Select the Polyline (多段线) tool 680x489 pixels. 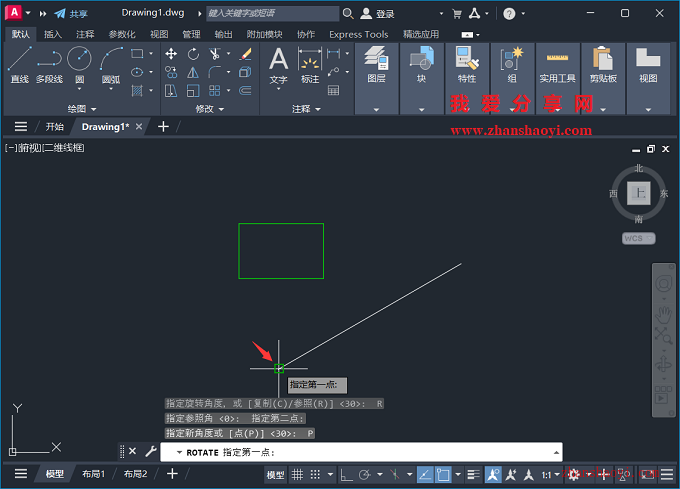[49, 65]
